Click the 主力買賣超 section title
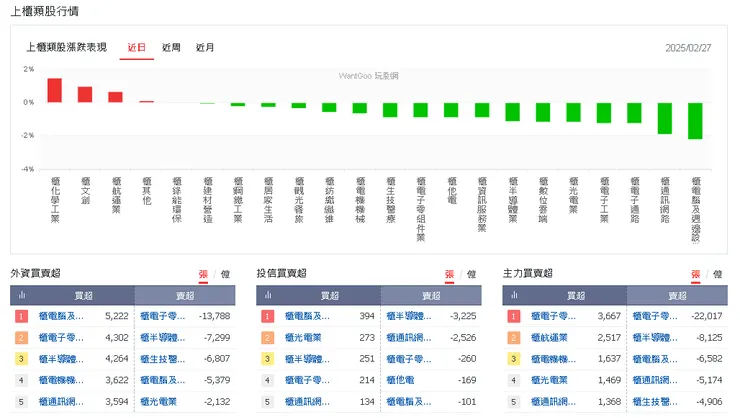This screenshot has height=418, width=740. [528, 273]
